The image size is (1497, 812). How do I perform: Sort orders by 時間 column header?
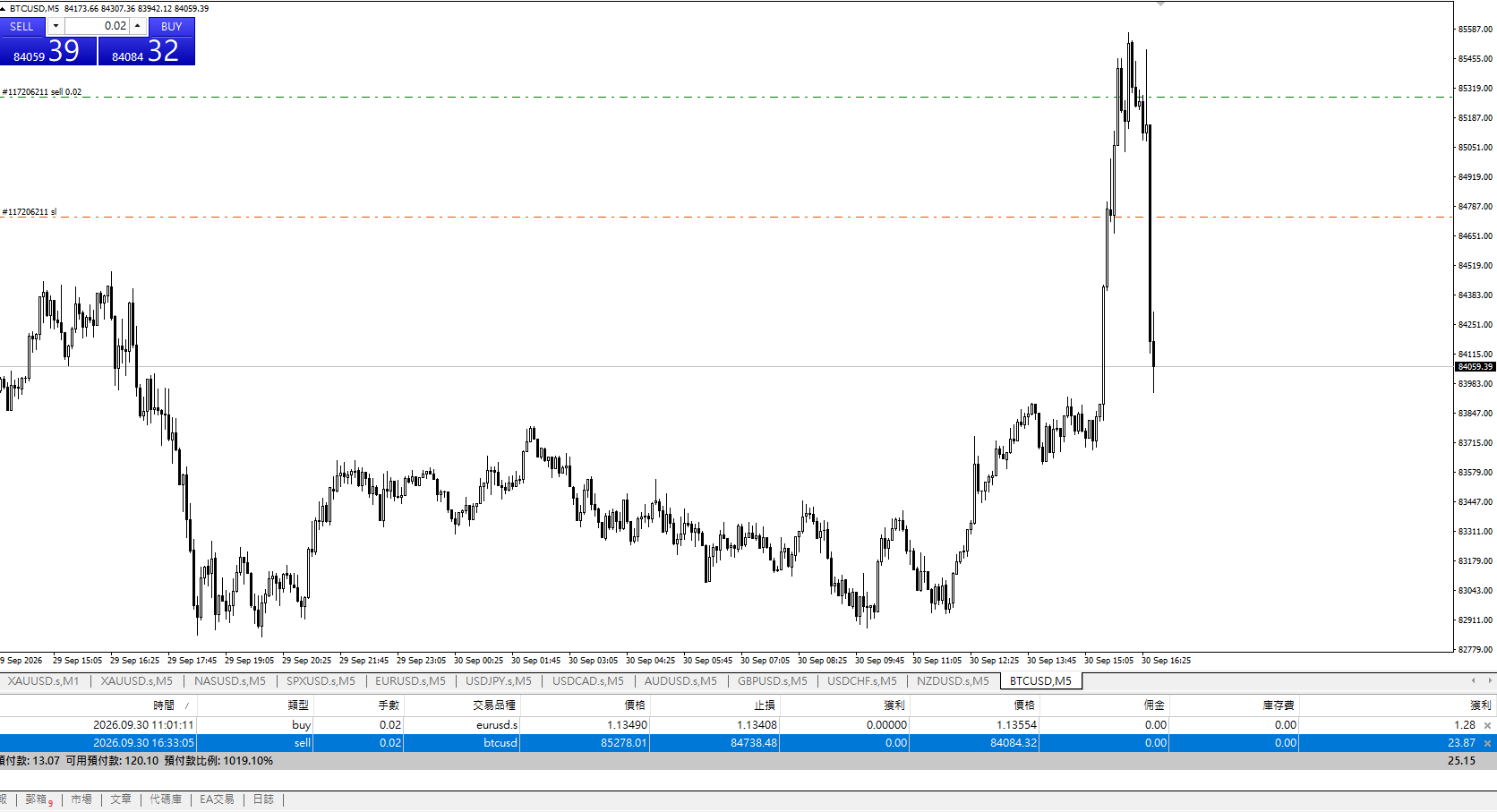point(164,705)
